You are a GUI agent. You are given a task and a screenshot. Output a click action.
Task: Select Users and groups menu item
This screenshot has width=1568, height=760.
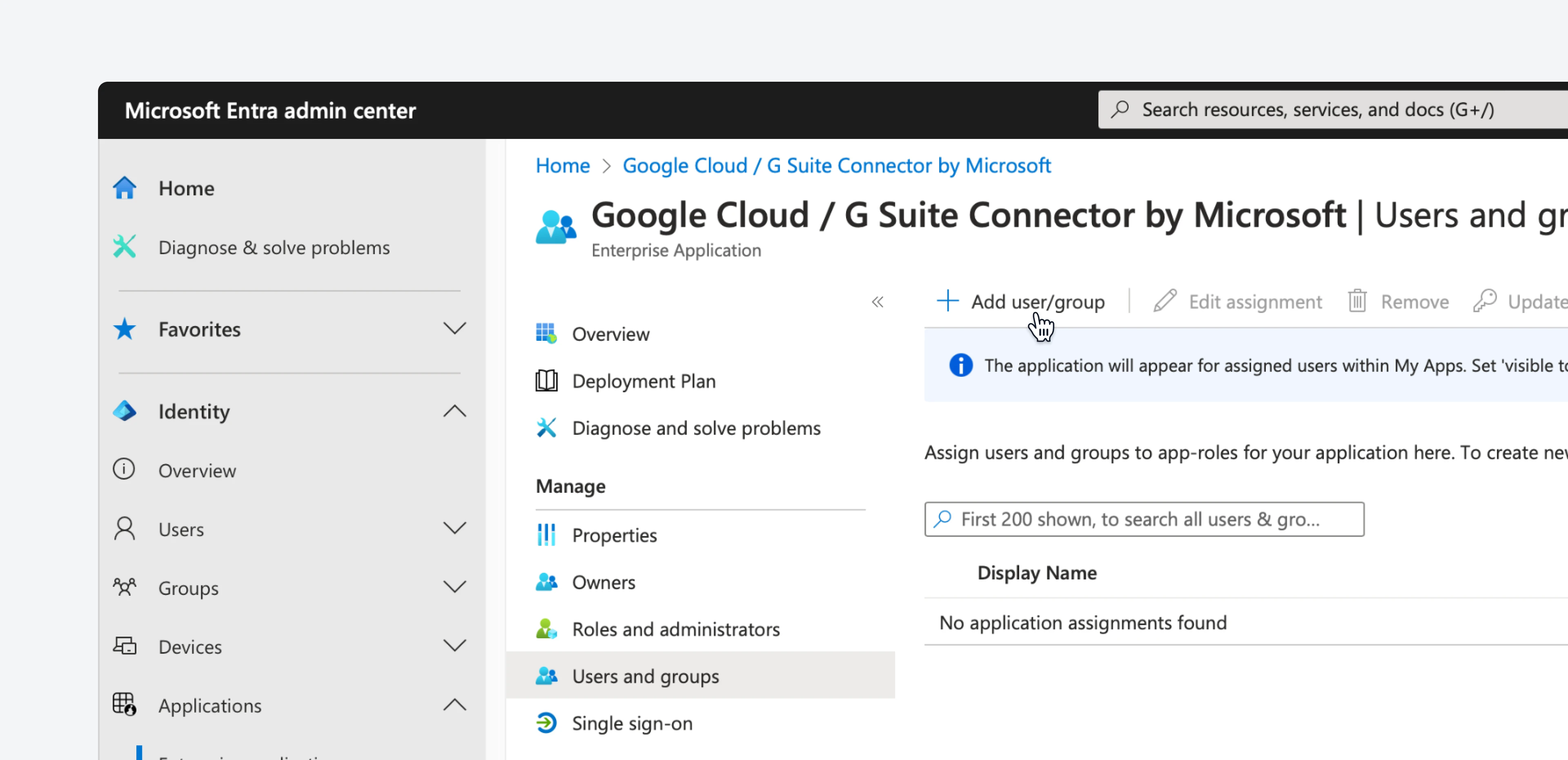pyautogui.click(x=700, y=675)
